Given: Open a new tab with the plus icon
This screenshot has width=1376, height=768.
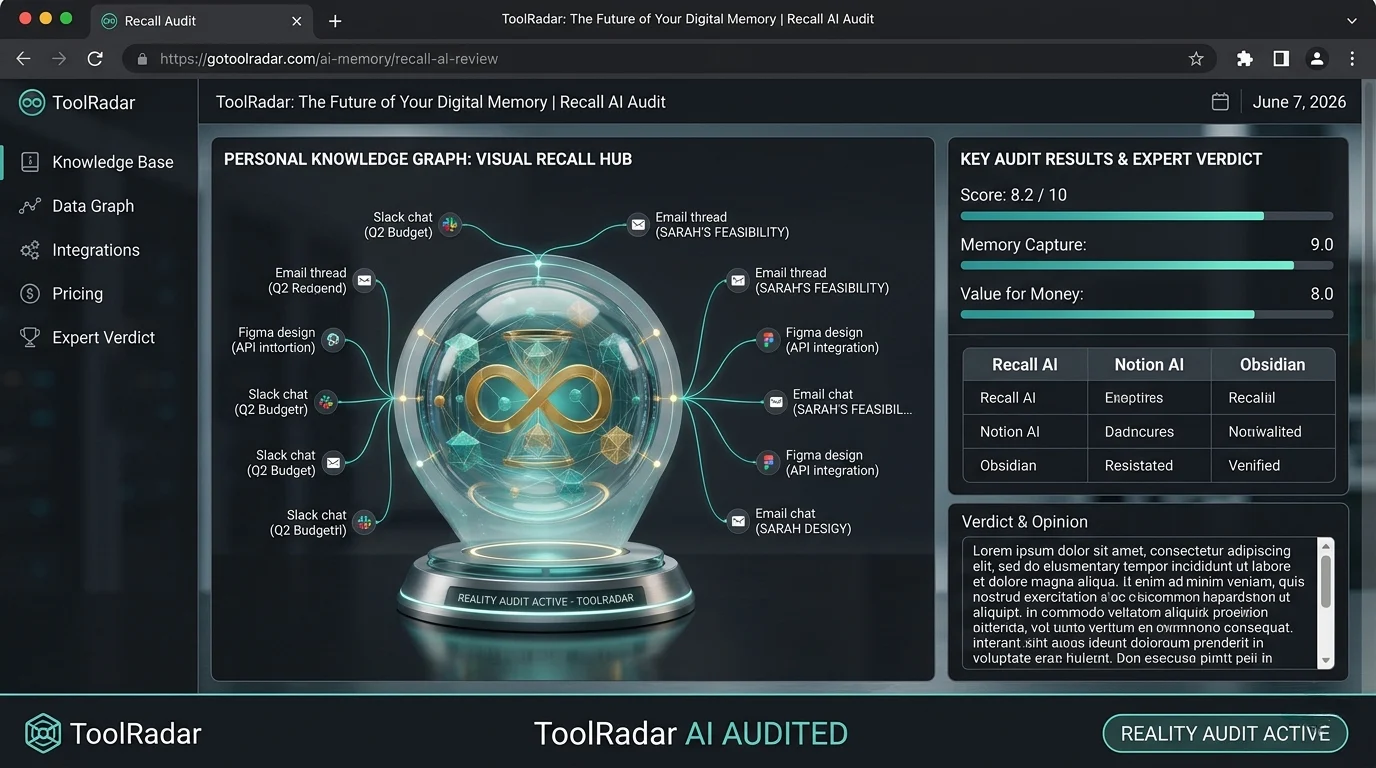Looking at the screenshot, I should (x=335, y=21).
